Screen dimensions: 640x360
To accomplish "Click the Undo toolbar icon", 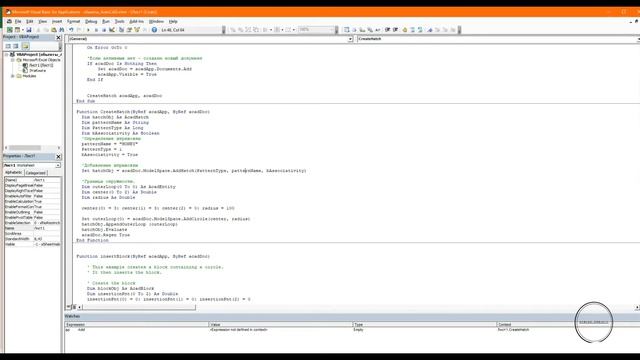I will (x=71, y=30).
